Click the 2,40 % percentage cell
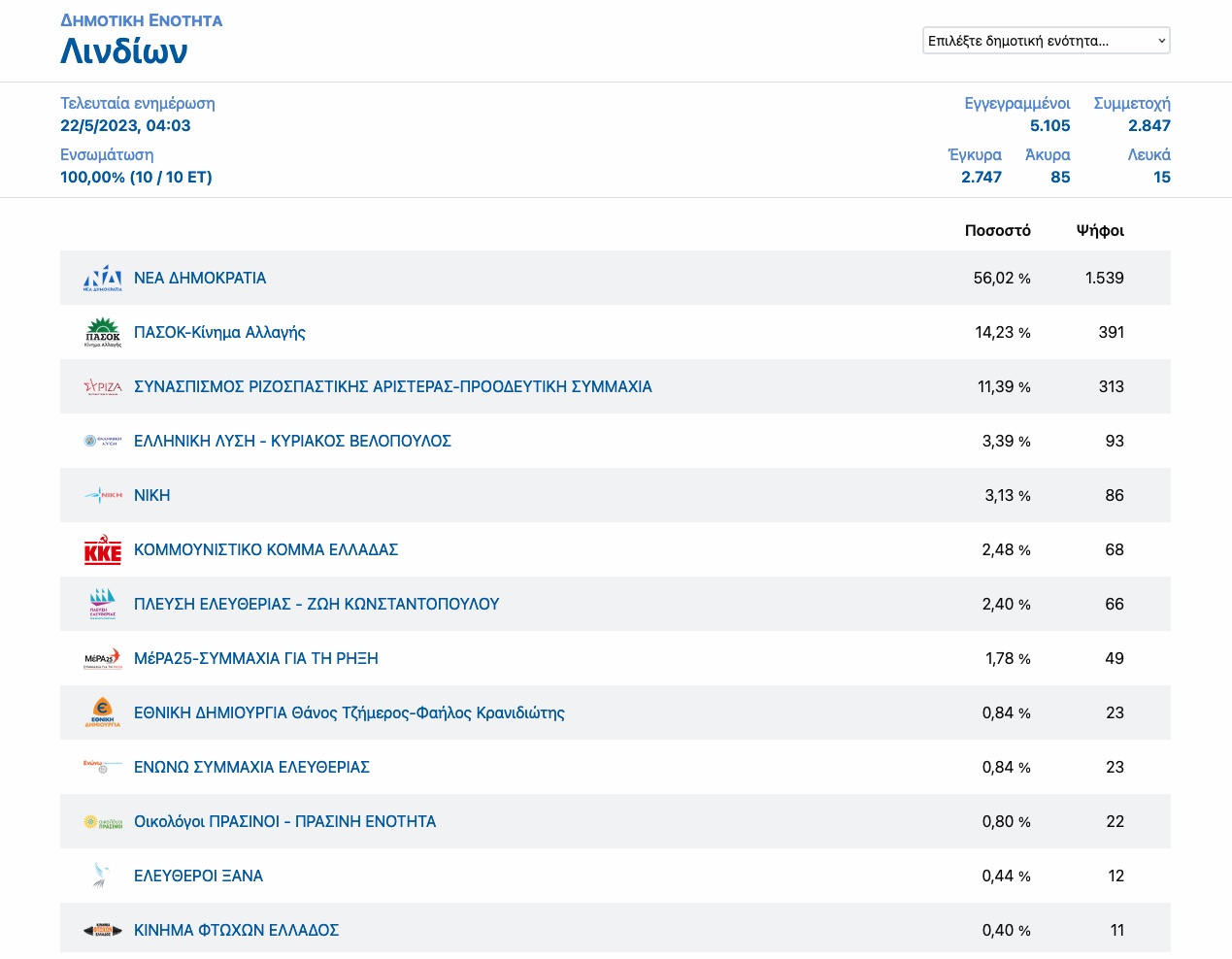Image resolution: width=1232 pixels, height=959 pixels. [x=1007, y=604]
